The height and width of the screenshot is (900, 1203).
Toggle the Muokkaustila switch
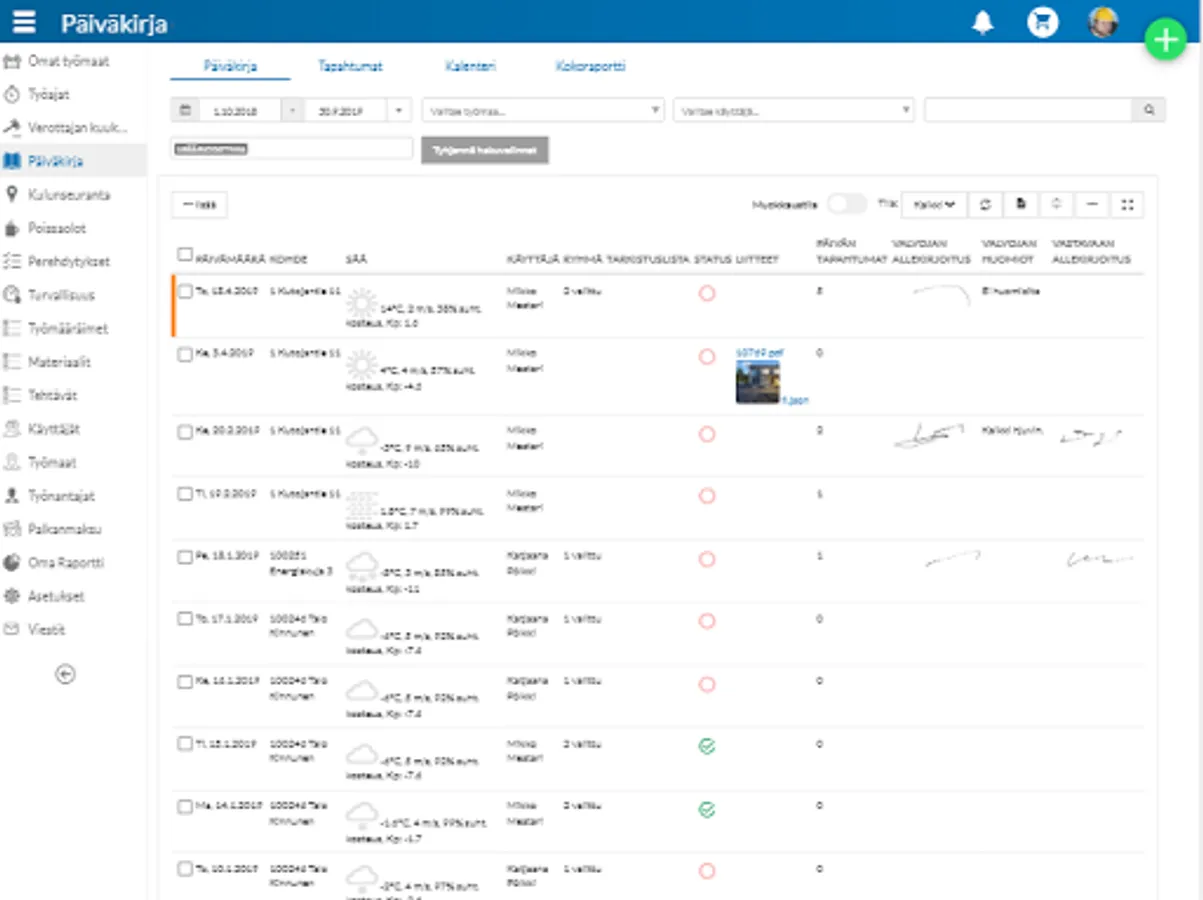[x=846, y=204]
